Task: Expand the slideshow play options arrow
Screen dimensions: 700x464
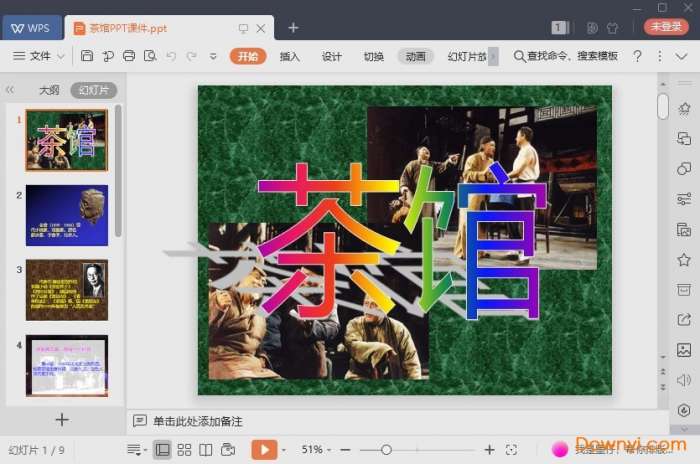Action: (x=284, y=450)
